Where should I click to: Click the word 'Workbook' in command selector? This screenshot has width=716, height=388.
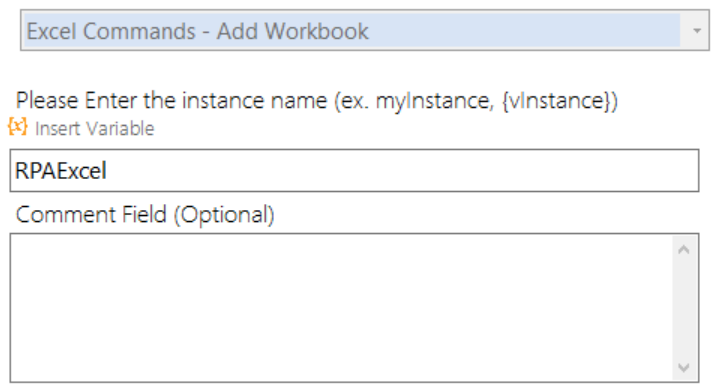[x=316, y=31]
